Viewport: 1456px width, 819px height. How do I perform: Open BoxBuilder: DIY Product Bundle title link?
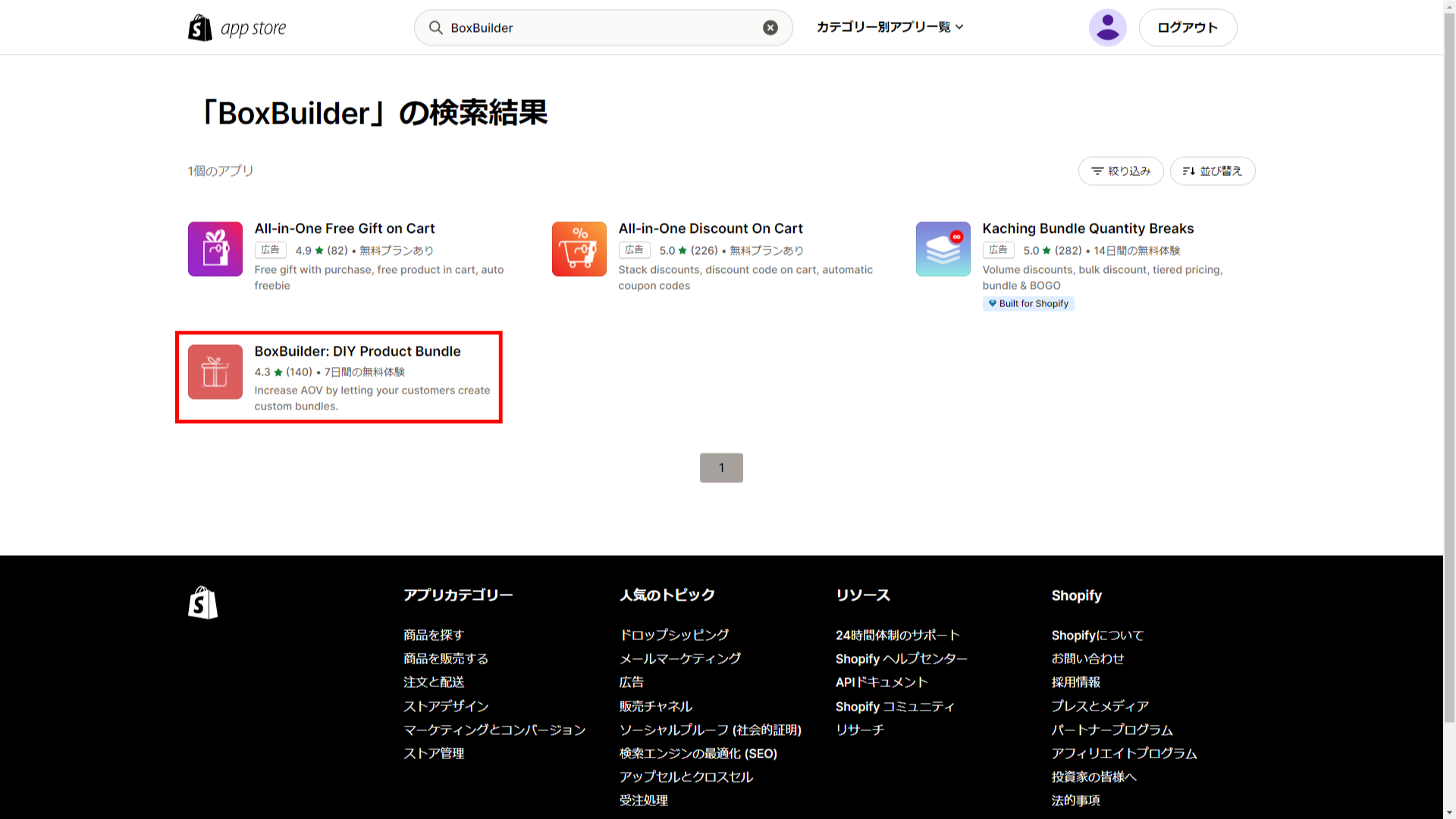(357, 351)
